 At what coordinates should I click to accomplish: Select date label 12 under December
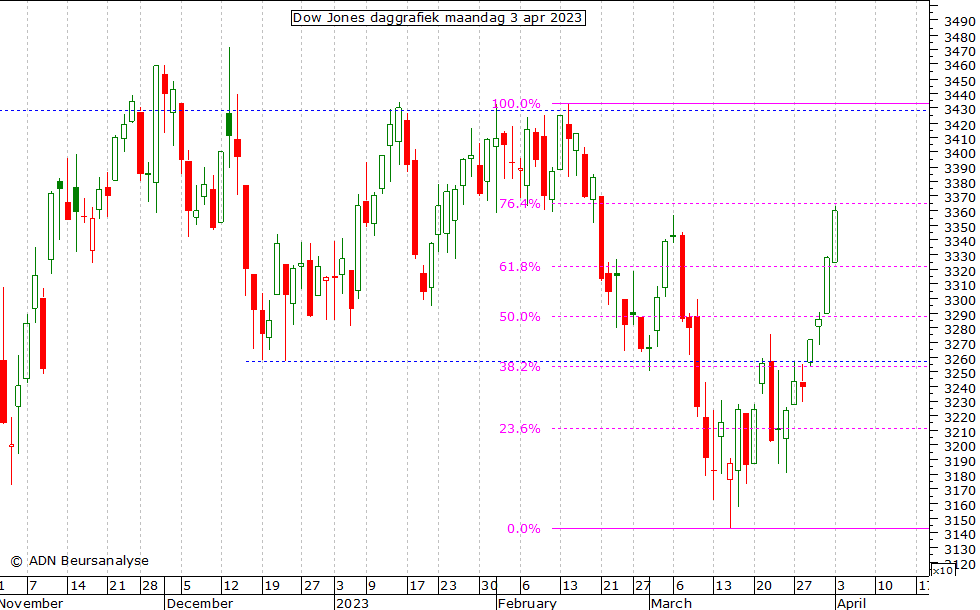click(231, 586)
